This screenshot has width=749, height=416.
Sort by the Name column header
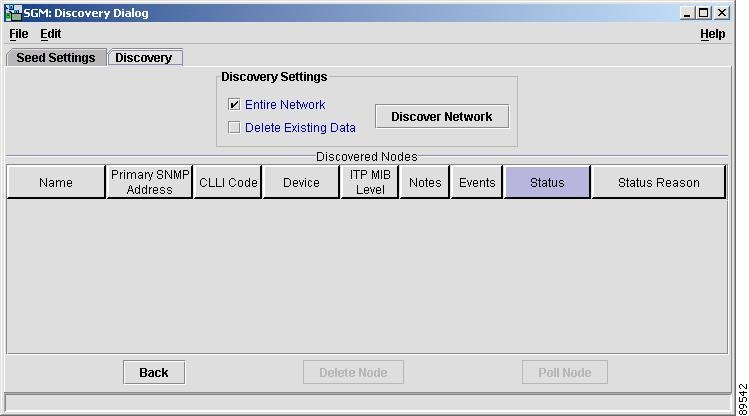coord(56,182)
